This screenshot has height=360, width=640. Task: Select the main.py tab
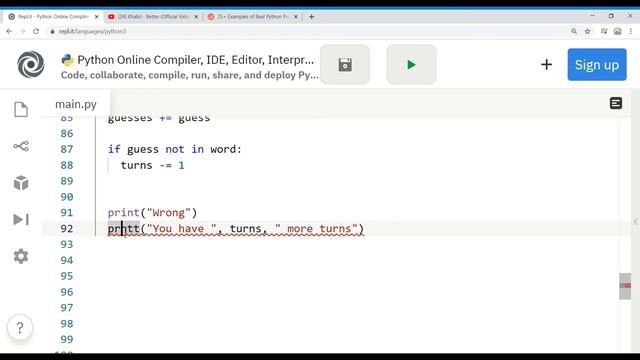coord(76,104)
